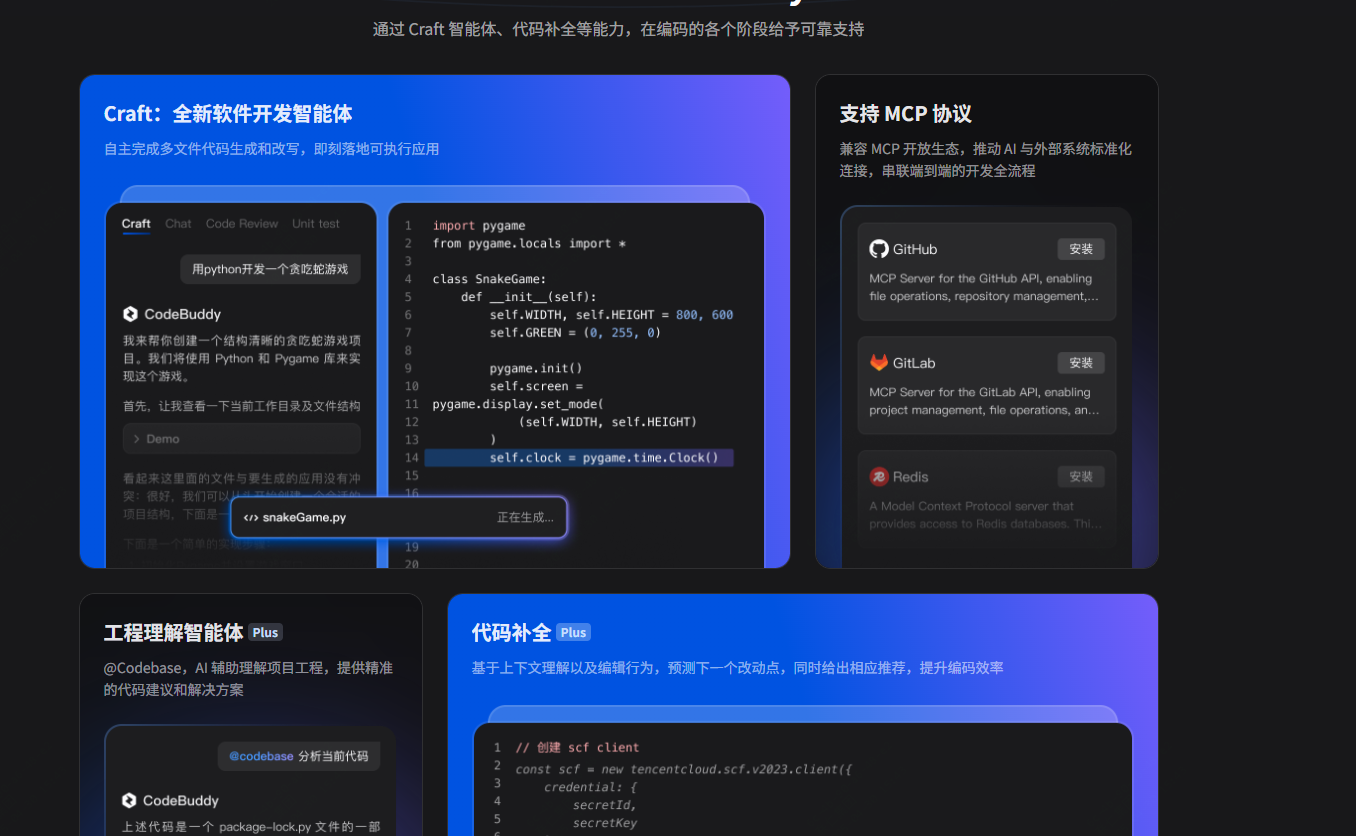Viewport: 1356px width, 836px height.
Task: Click the 'def __init__(self):' code line
Action: (x=529, y=297)
